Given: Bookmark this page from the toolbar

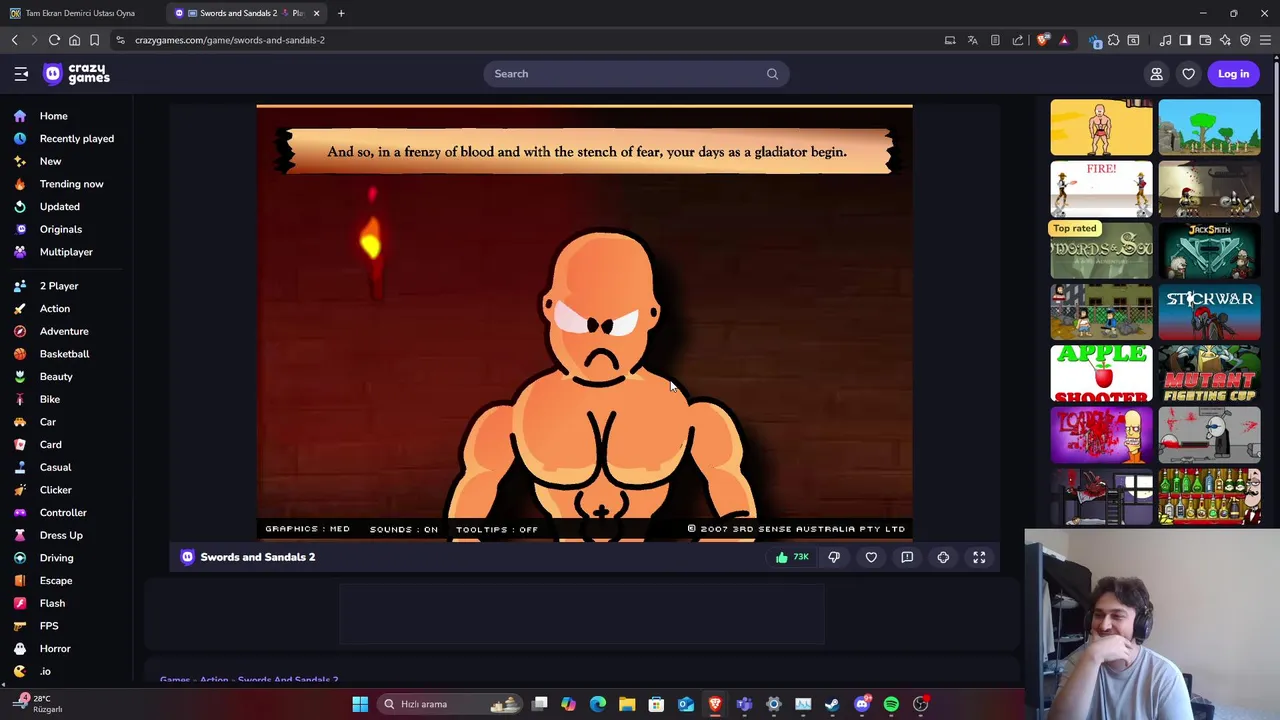Looking at the screenshot, I should click(94, 40).
